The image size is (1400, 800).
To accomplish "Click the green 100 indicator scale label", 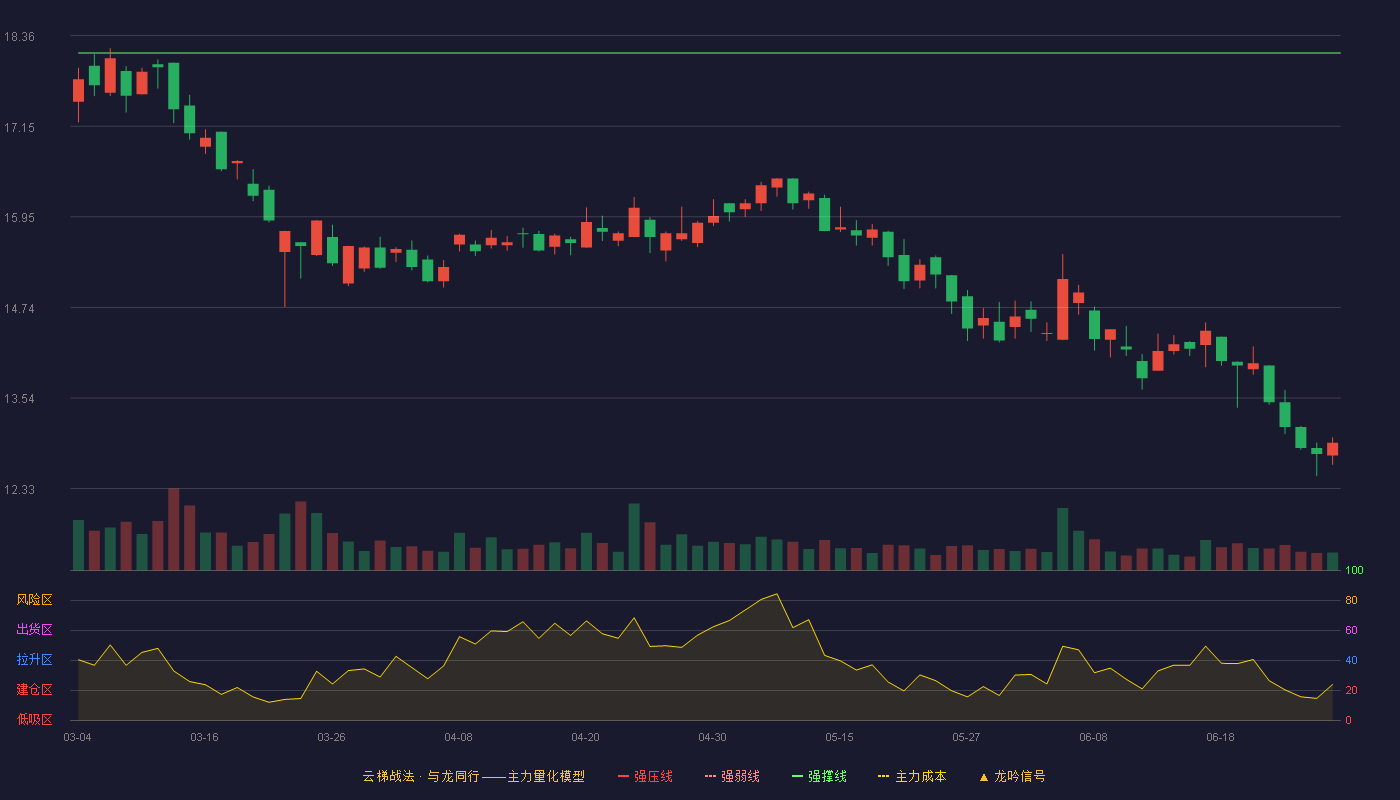I will point(1355,571).
